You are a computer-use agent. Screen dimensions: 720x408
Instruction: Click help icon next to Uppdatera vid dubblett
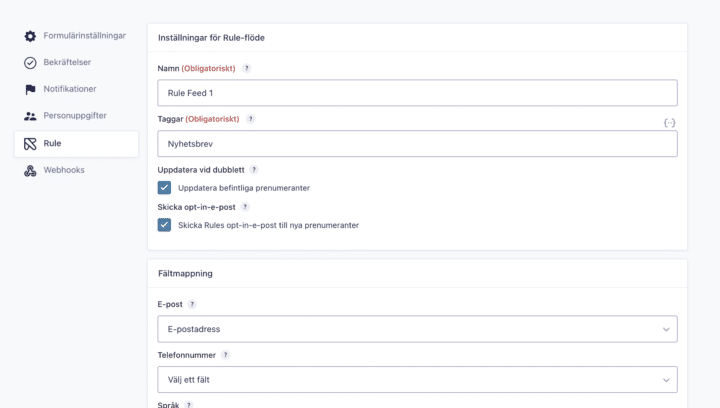pos(254,170)
